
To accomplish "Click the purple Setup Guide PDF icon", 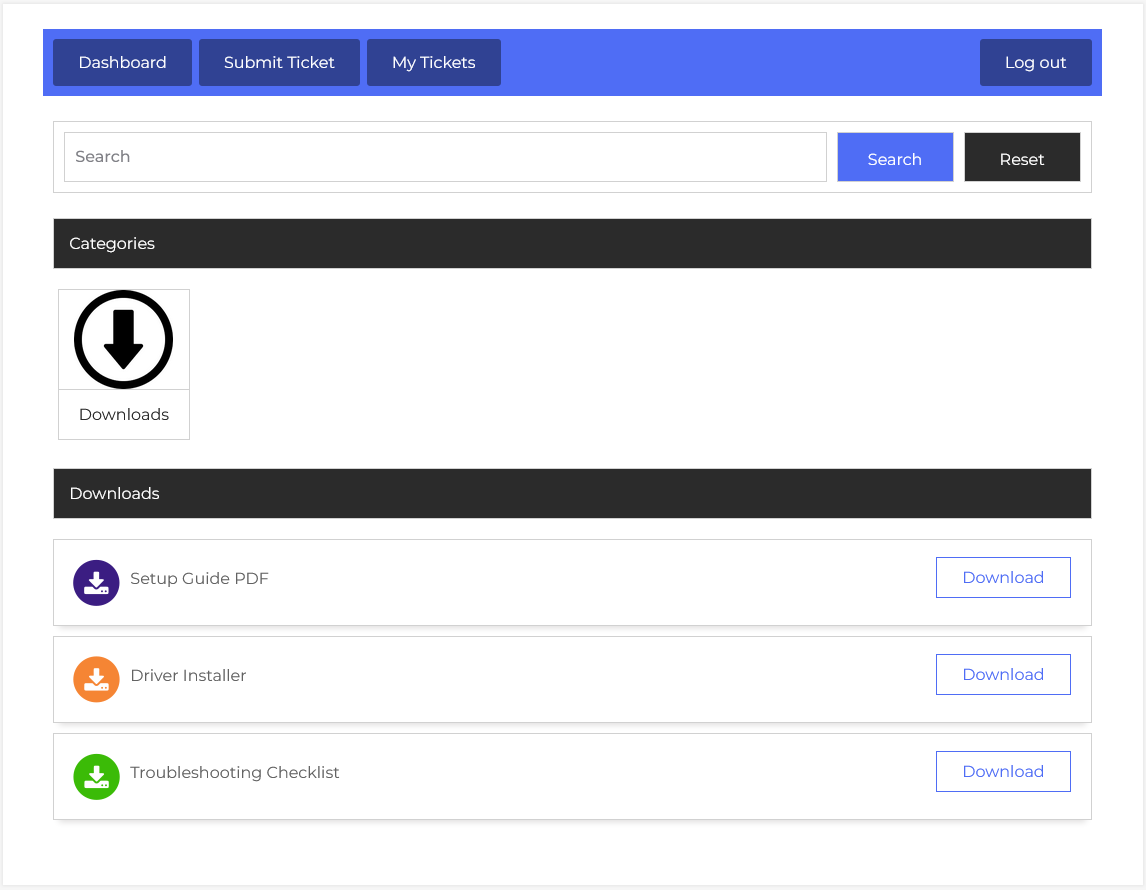I will pos(96,582).
